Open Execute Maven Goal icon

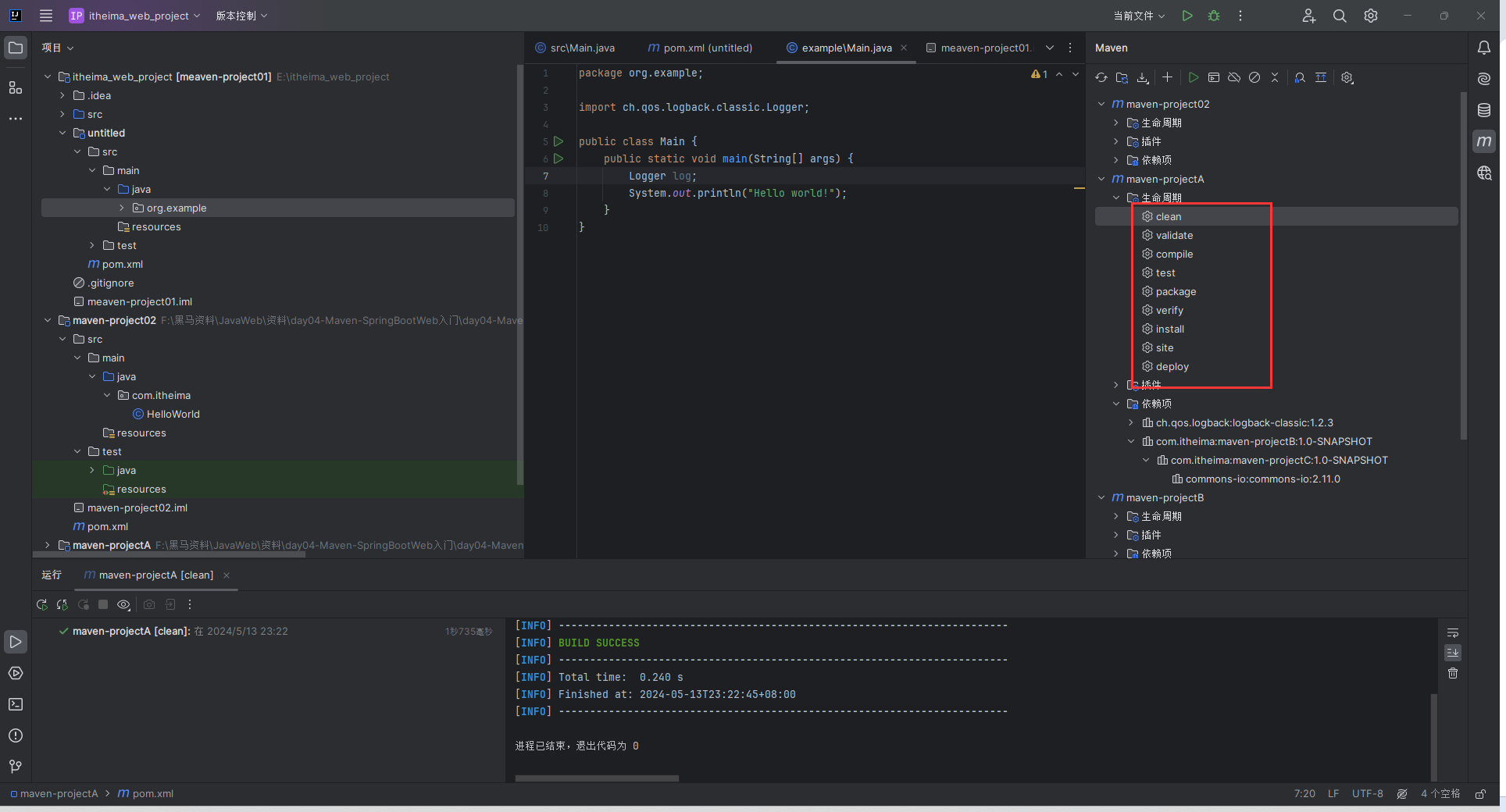pyautogui.click(x=1214, y=77)
